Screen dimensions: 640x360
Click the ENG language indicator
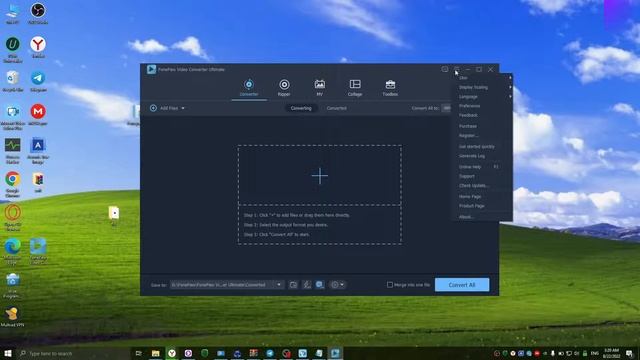595,353
